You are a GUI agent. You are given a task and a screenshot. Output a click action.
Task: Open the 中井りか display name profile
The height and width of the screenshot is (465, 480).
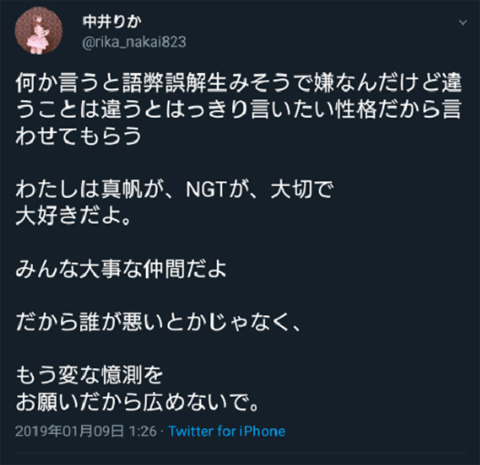[112, 22]
